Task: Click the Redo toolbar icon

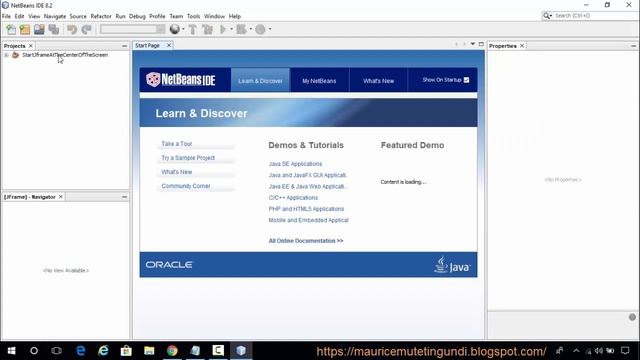Action: click(86, 29)
